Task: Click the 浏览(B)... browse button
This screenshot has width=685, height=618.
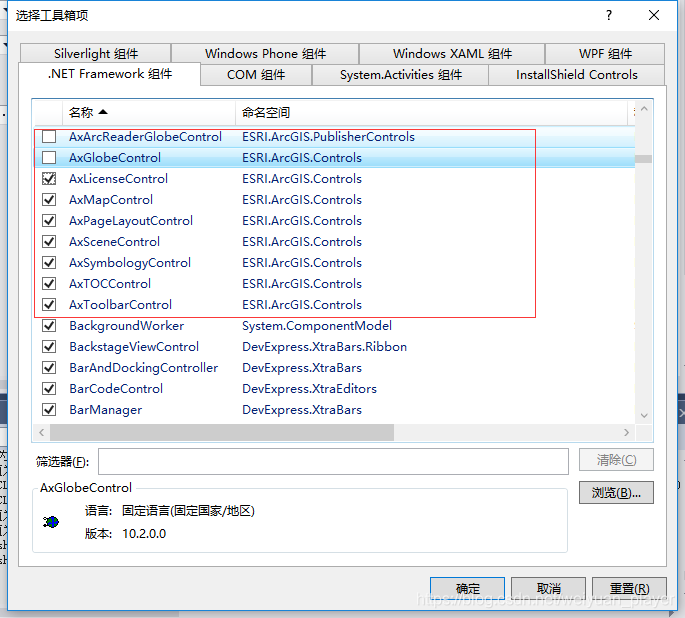Action: (616, 493)
